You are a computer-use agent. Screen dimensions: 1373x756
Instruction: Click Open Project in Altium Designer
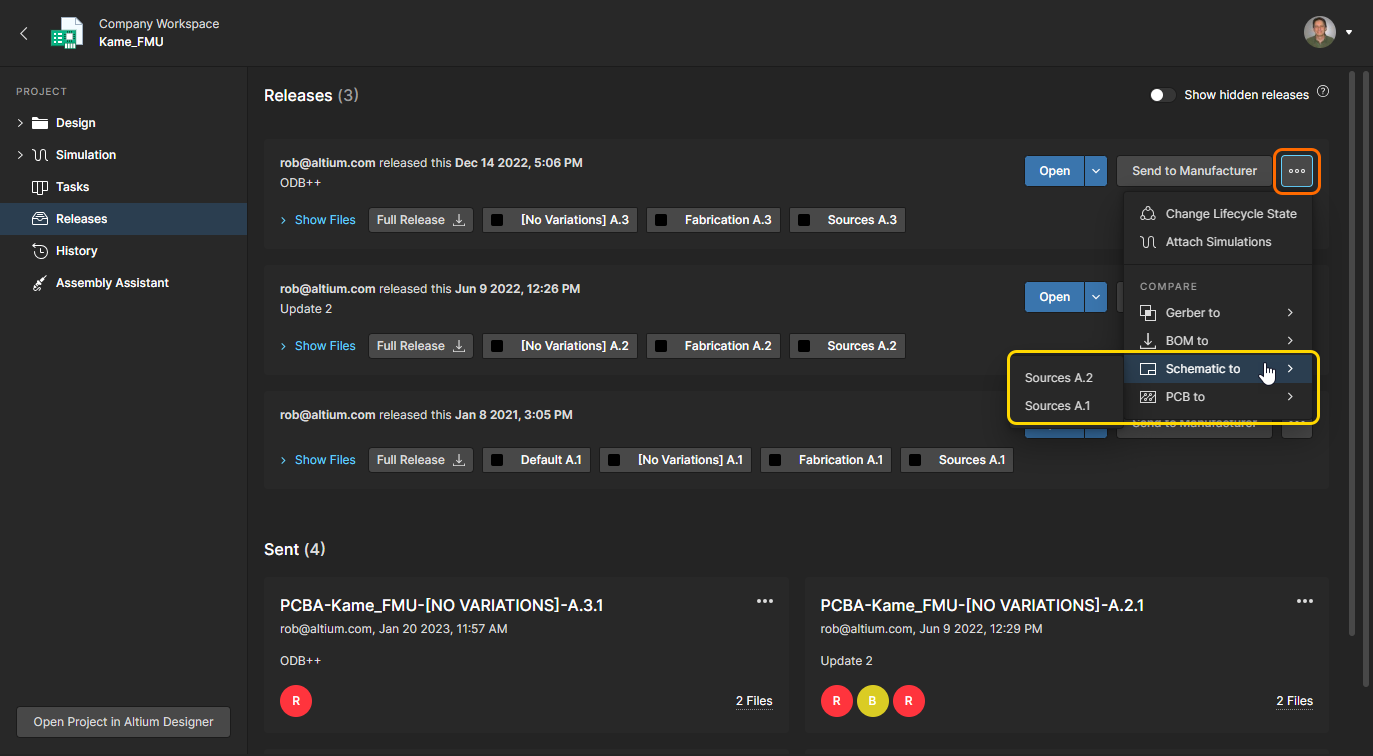(124, 722)
